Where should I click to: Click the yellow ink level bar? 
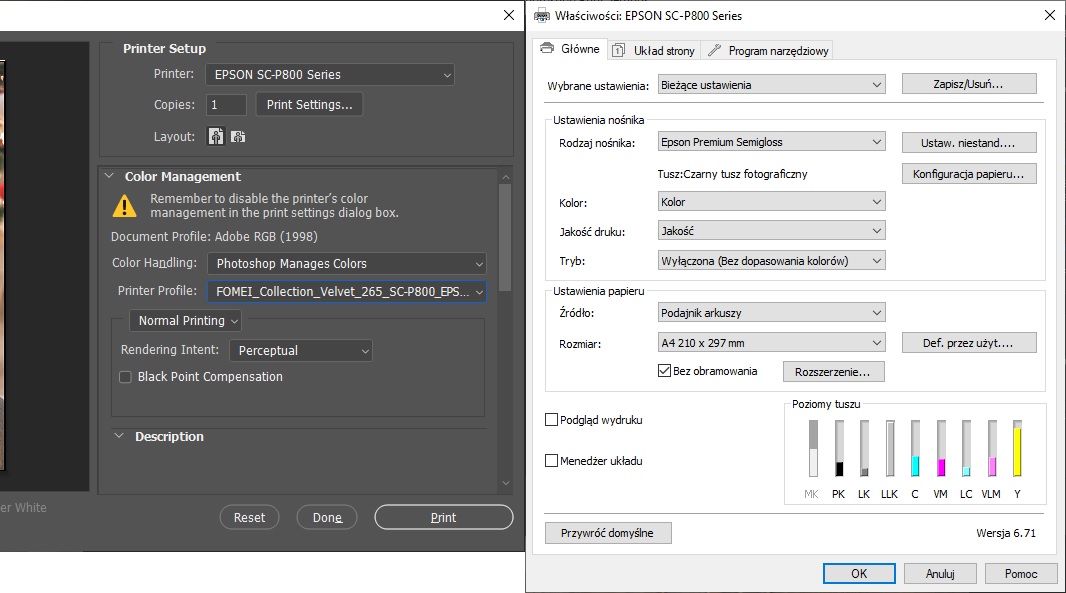coord(1017,448)
